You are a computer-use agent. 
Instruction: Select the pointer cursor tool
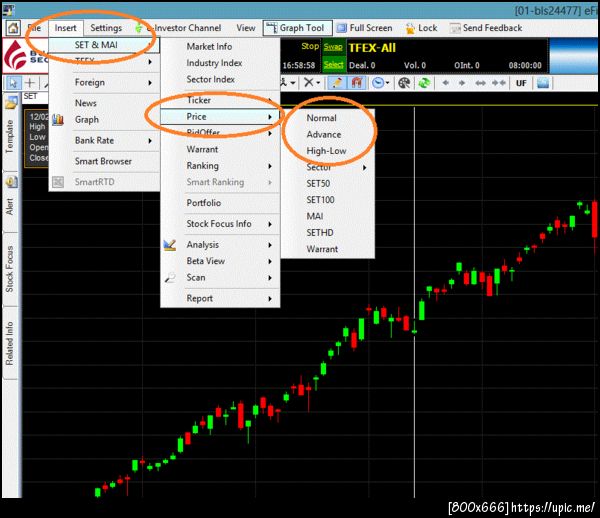(13, 83)
